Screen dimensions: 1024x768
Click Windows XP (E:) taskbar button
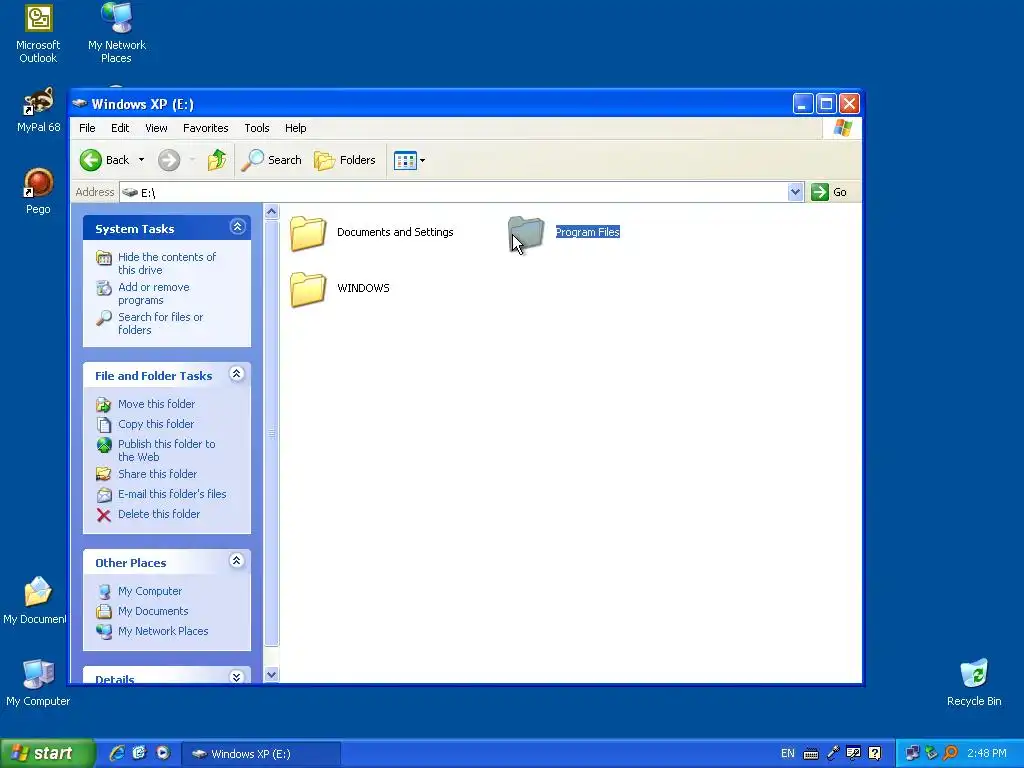261,754
